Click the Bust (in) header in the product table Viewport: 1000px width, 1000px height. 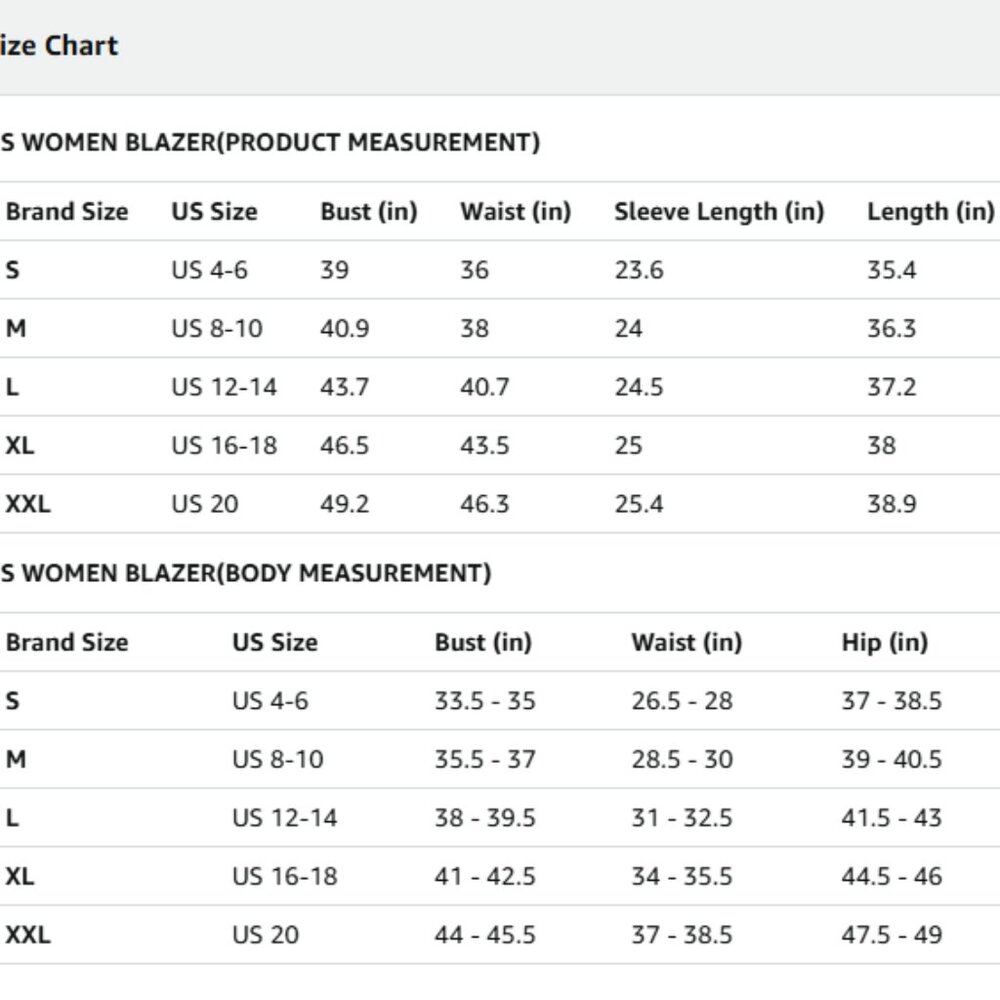(x=369, y=211)
